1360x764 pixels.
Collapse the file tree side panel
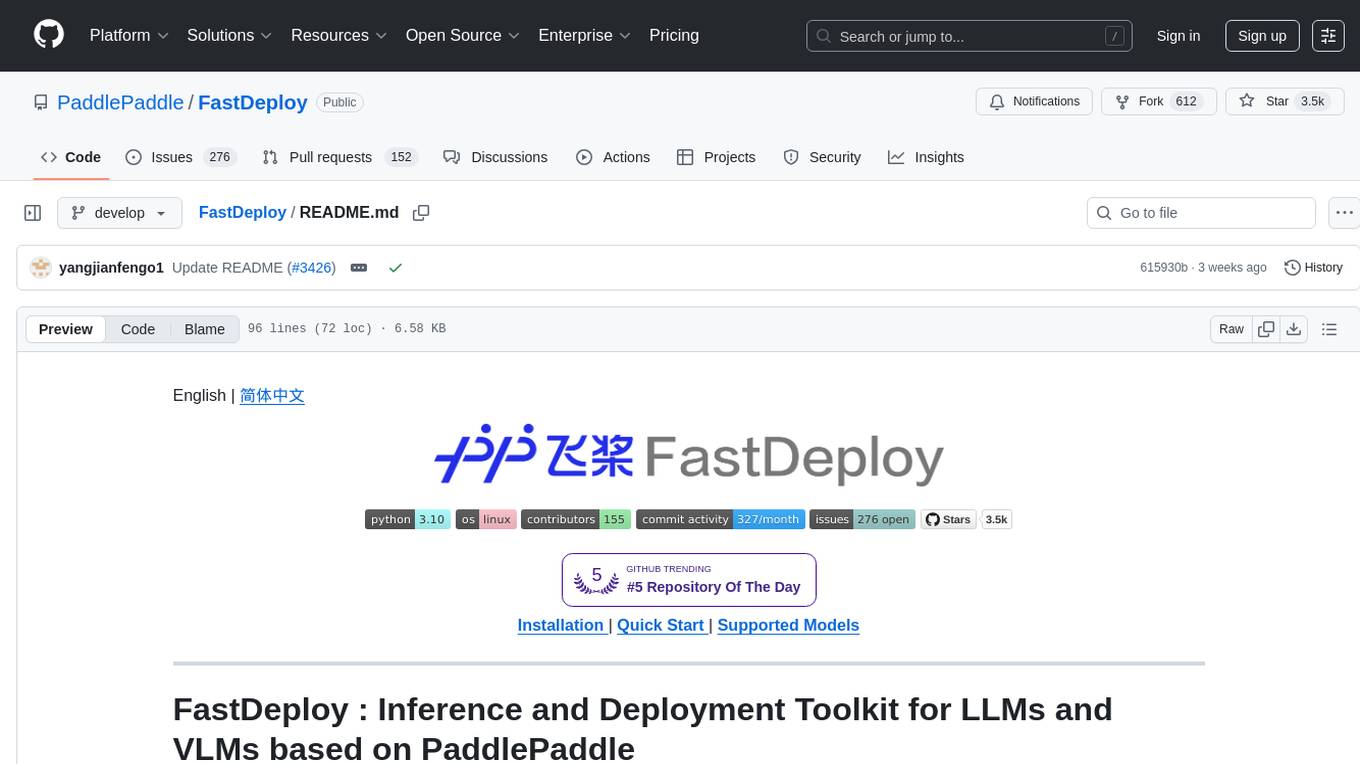[x=33, y=213]
